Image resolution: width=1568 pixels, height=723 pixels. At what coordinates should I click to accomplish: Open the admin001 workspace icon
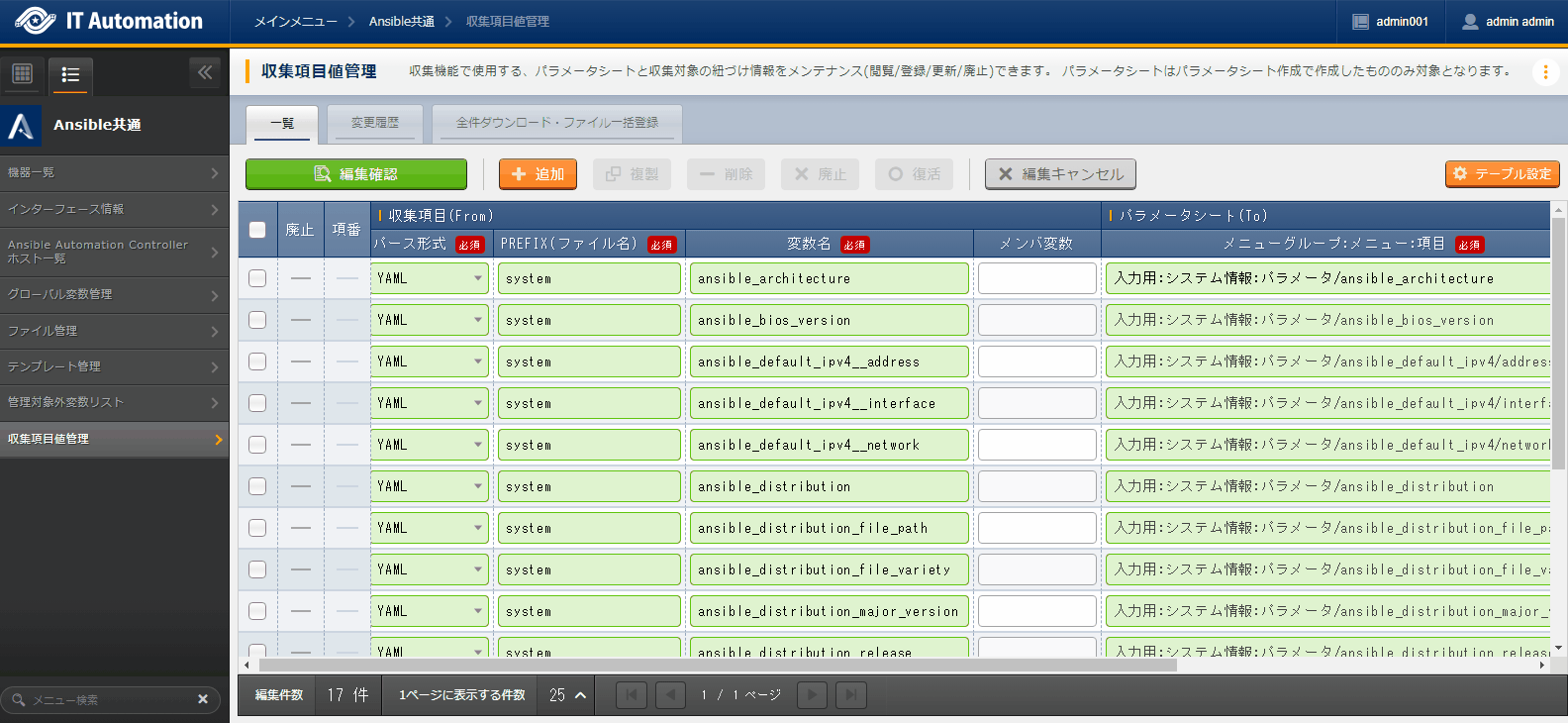(1361, 22)
